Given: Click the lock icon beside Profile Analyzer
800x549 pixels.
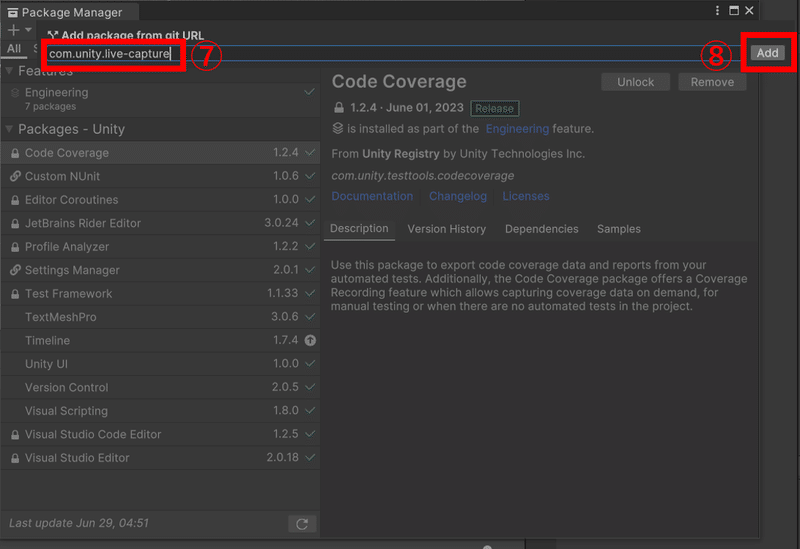Looking at the screenshot, I should (x=15, y=247).
